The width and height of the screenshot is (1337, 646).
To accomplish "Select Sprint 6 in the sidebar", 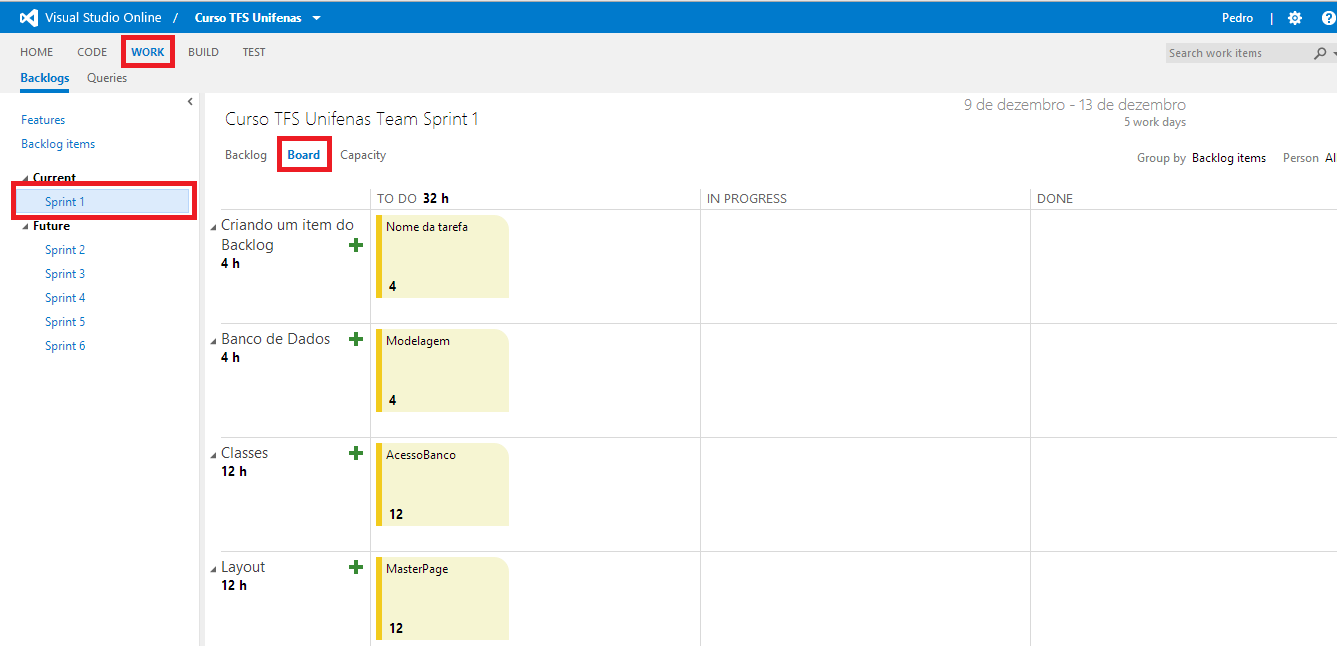I will click(x=65, y=346).
